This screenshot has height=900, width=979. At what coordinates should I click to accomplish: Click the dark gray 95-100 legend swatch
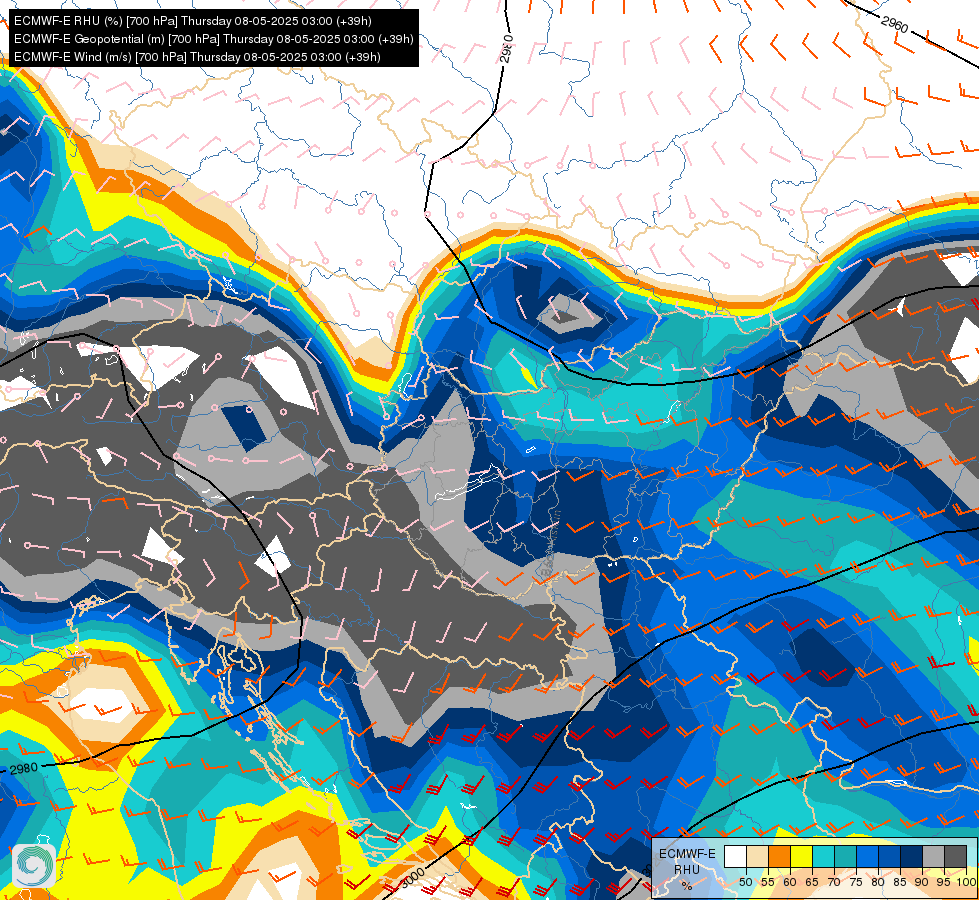coord(955,857)
